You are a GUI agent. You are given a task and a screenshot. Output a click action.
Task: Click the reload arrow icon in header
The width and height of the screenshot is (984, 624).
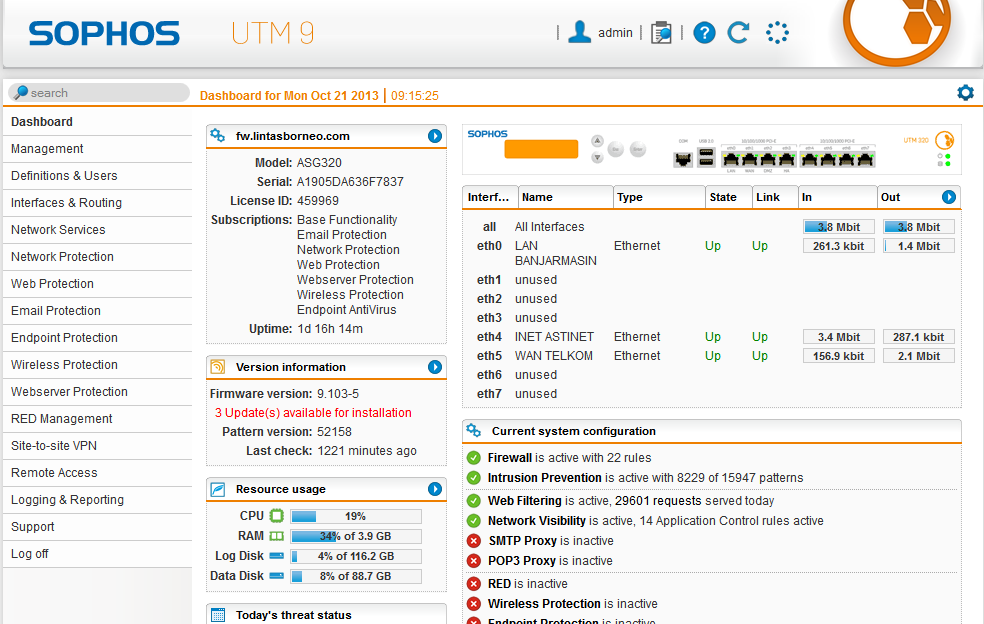(x=738, y=33)
